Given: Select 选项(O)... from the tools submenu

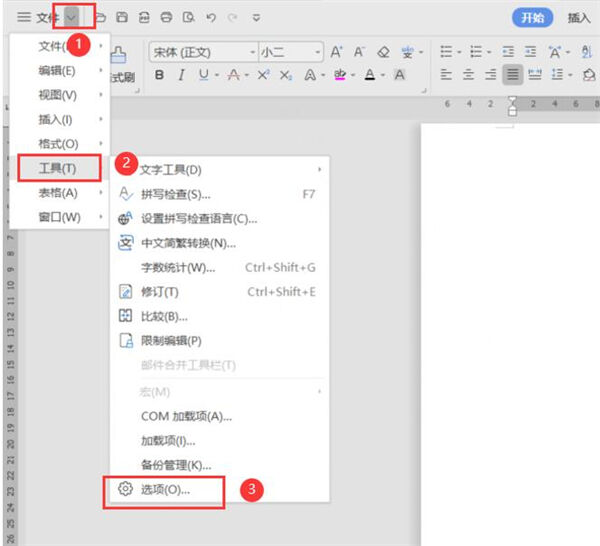Looking at the screenshot, I should (167, 490).
